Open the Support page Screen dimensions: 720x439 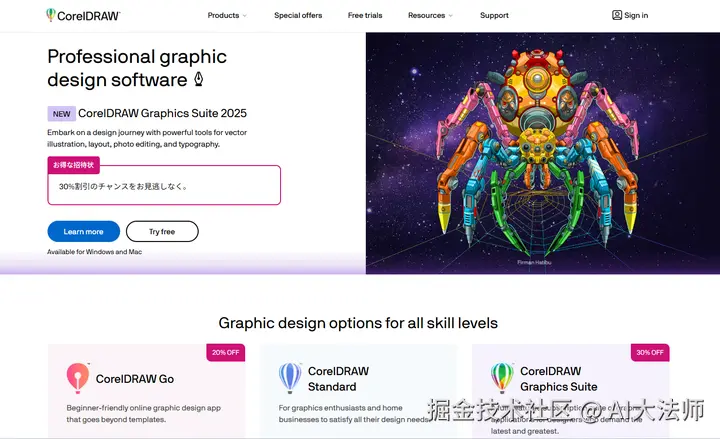494,15
